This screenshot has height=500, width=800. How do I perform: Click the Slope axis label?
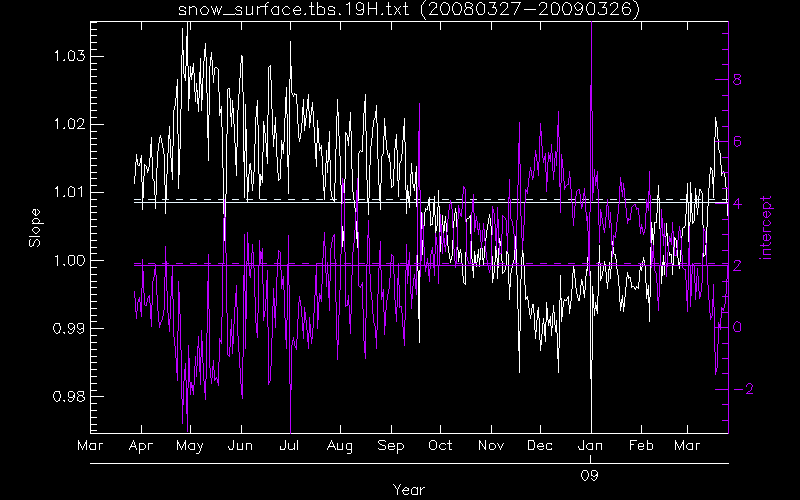[36, 228]
